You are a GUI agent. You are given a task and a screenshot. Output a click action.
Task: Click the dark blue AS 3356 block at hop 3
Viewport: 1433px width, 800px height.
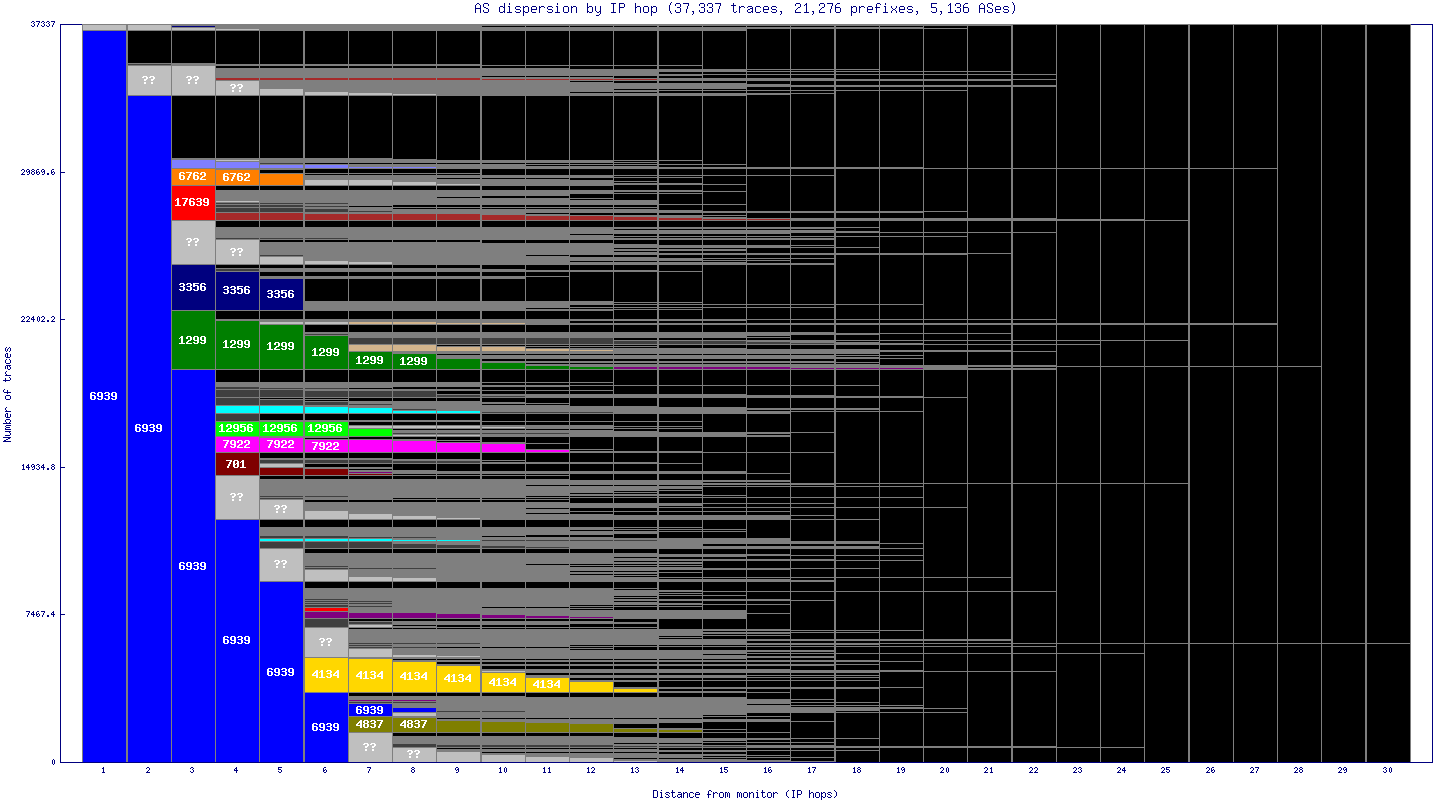click(x=193, y=288)
